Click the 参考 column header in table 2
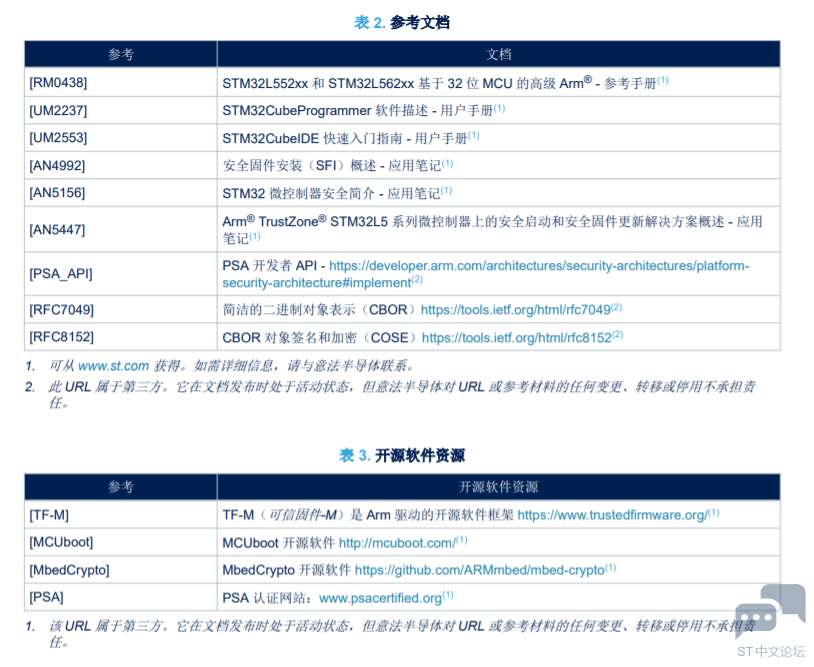814x667 pixels. [120, 54]
